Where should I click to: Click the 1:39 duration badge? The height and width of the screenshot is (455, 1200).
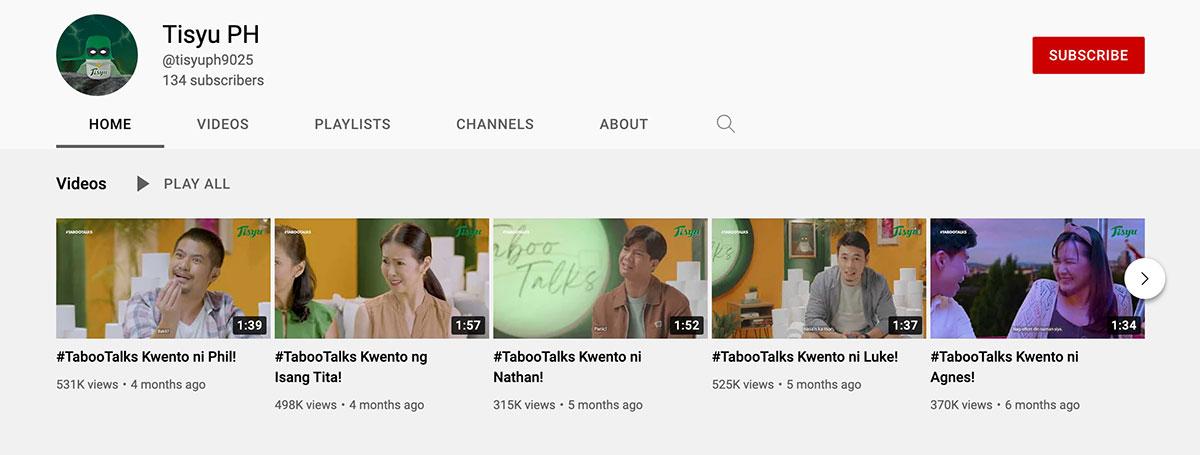click(249, 325)
